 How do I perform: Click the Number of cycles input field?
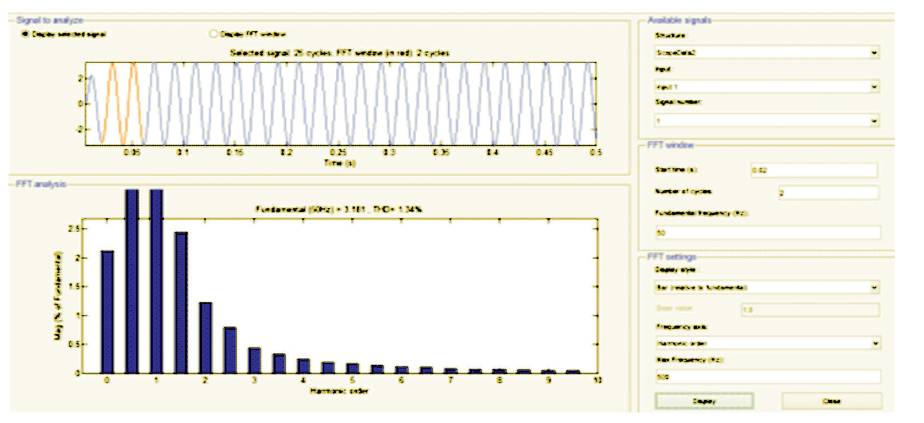pos(828,193)
